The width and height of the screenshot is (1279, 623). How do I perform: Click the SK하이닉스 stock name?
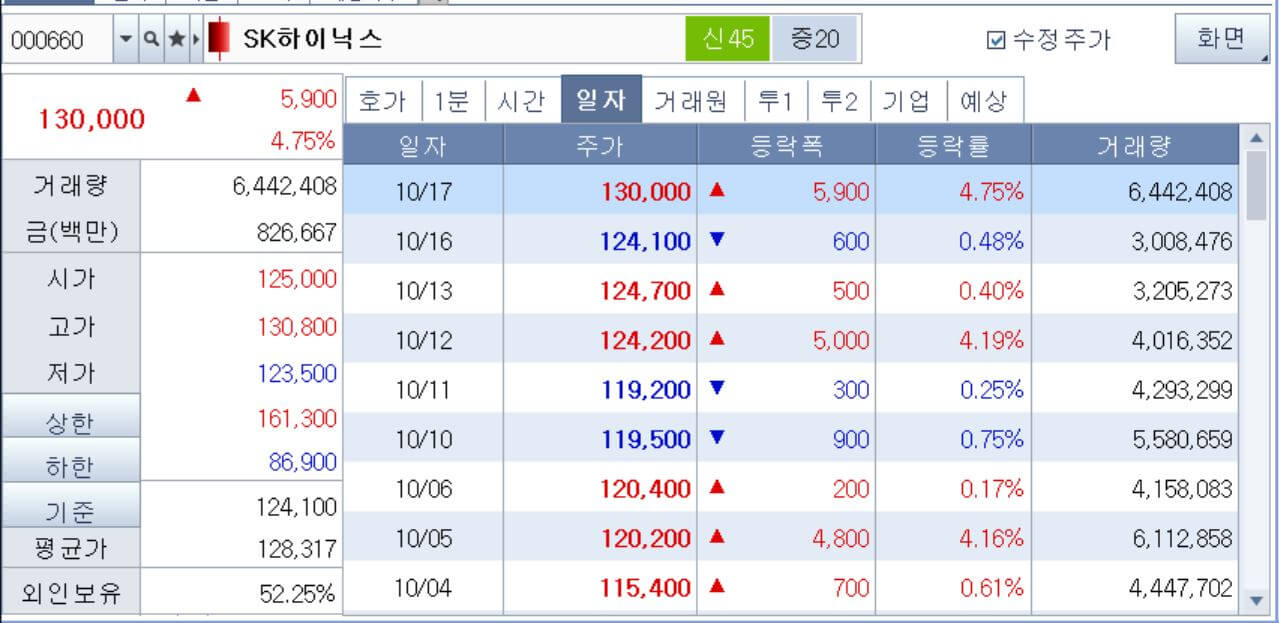pyautogui.click(x=312, y=40)
